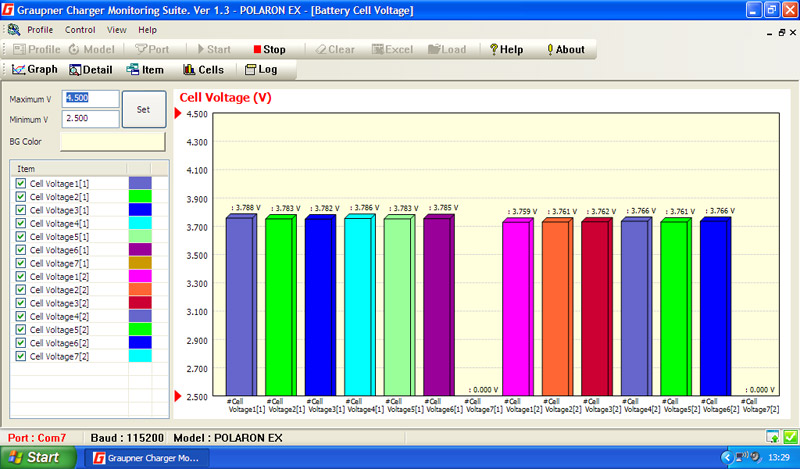Toggle Cell Voltage7[1] checkbox

(20, 263)
